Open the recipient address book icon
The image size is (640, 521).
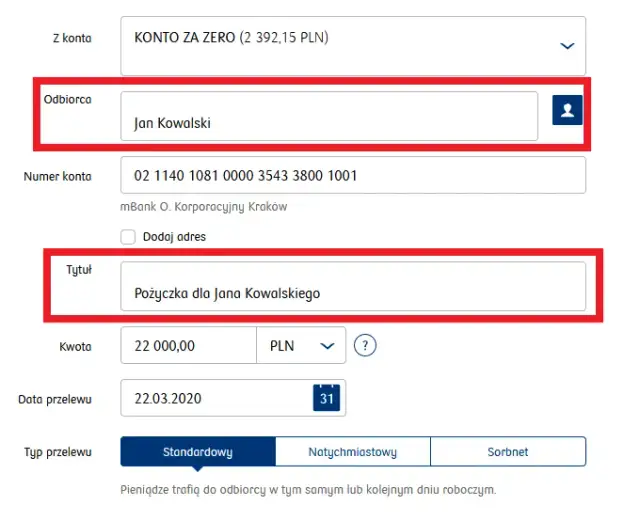click(567, 111)
